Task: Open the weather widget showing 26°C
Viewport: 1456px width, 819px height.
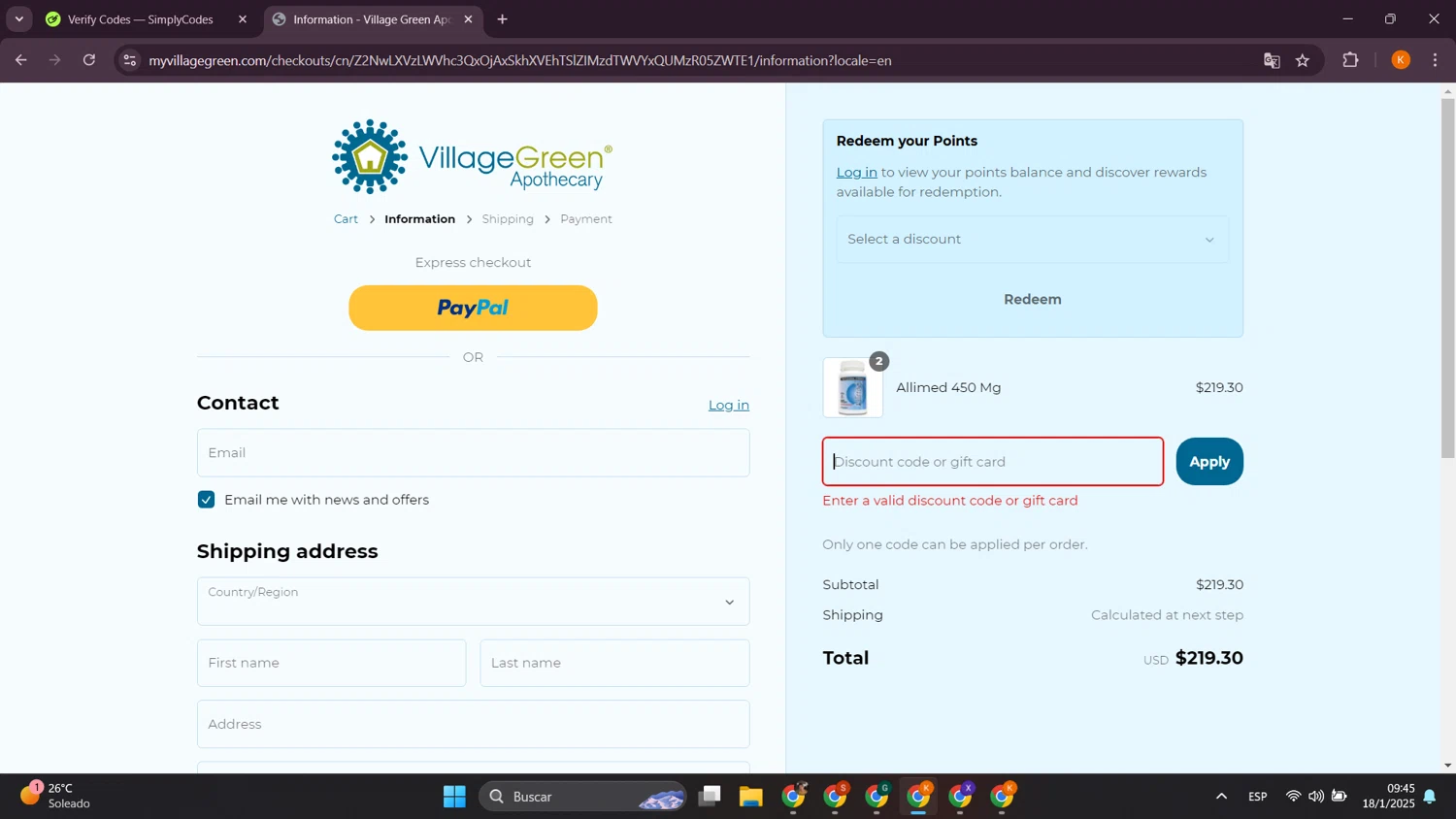Action: tap(56, 796)
